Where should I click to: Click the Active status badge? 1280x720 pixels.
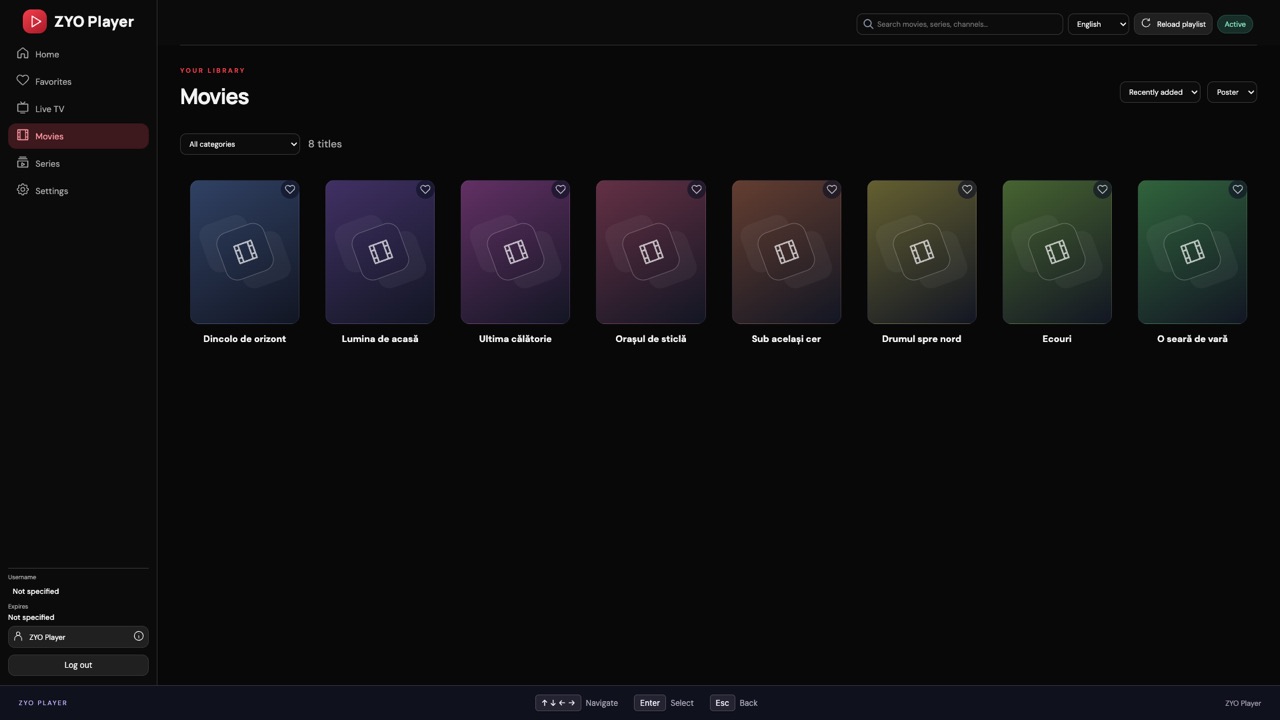1235,24
